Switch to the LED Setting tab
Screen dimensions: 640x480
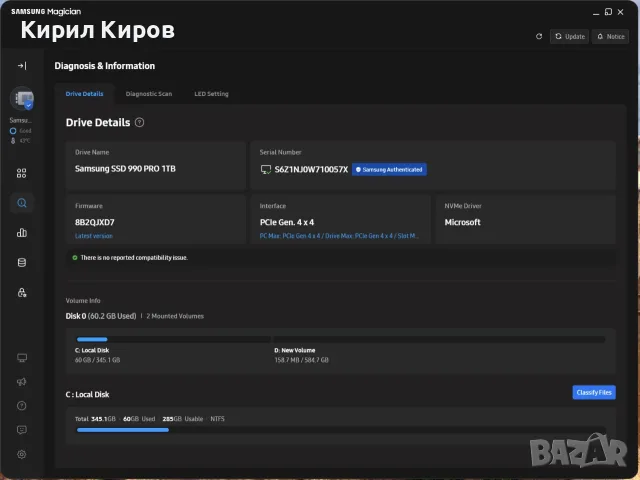211,93
